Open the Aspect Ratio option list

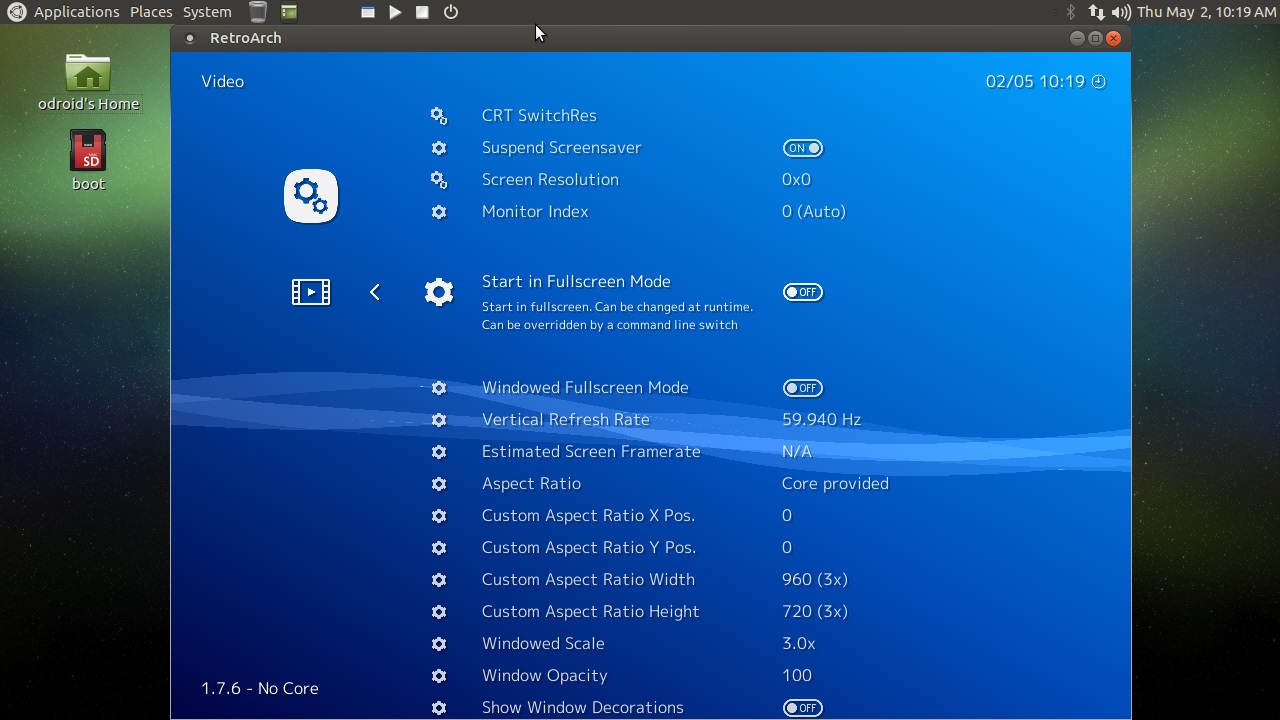pos(834,484)
